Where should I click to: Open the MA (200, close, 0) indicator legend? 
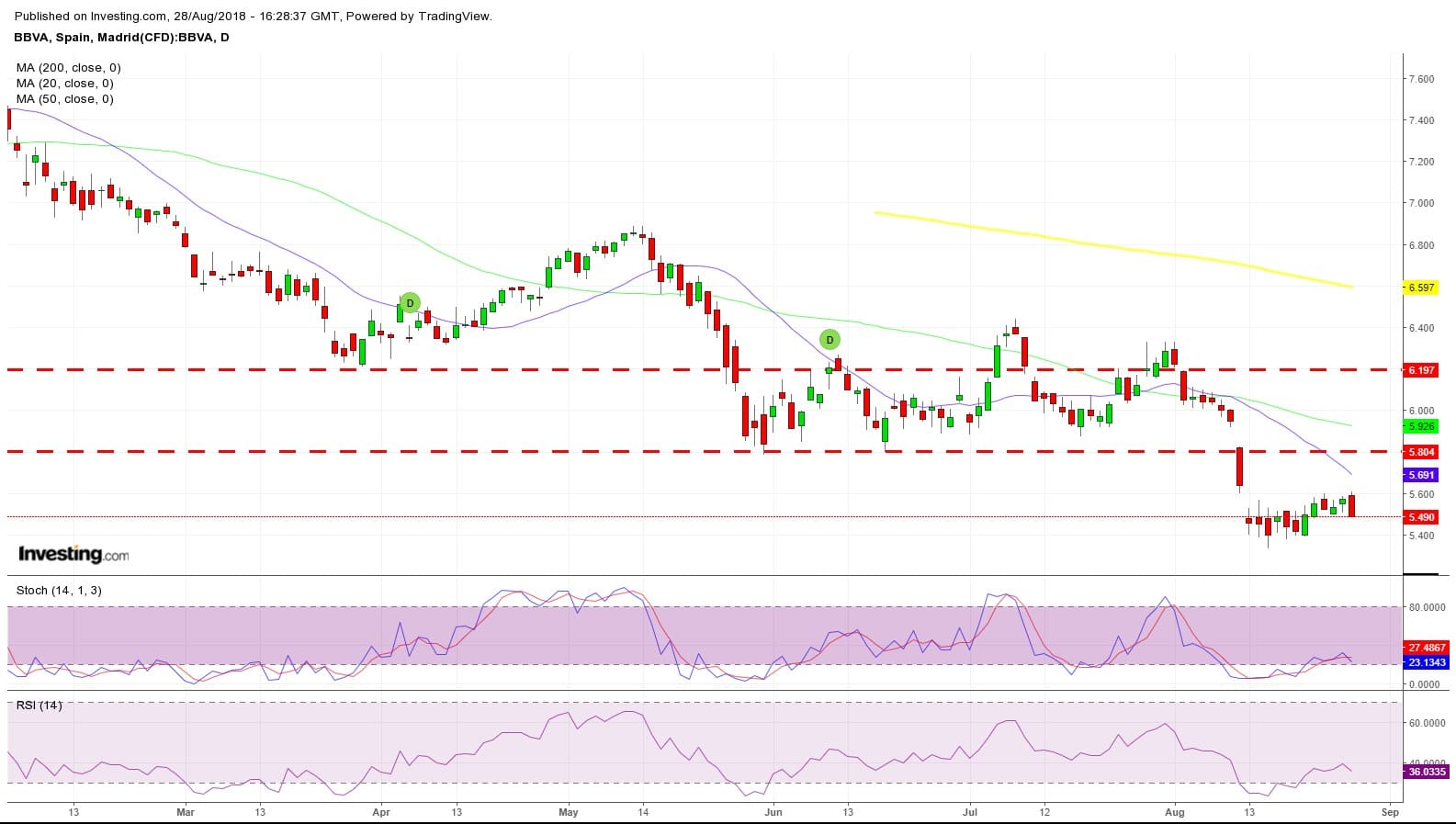(x=68, y=68)
